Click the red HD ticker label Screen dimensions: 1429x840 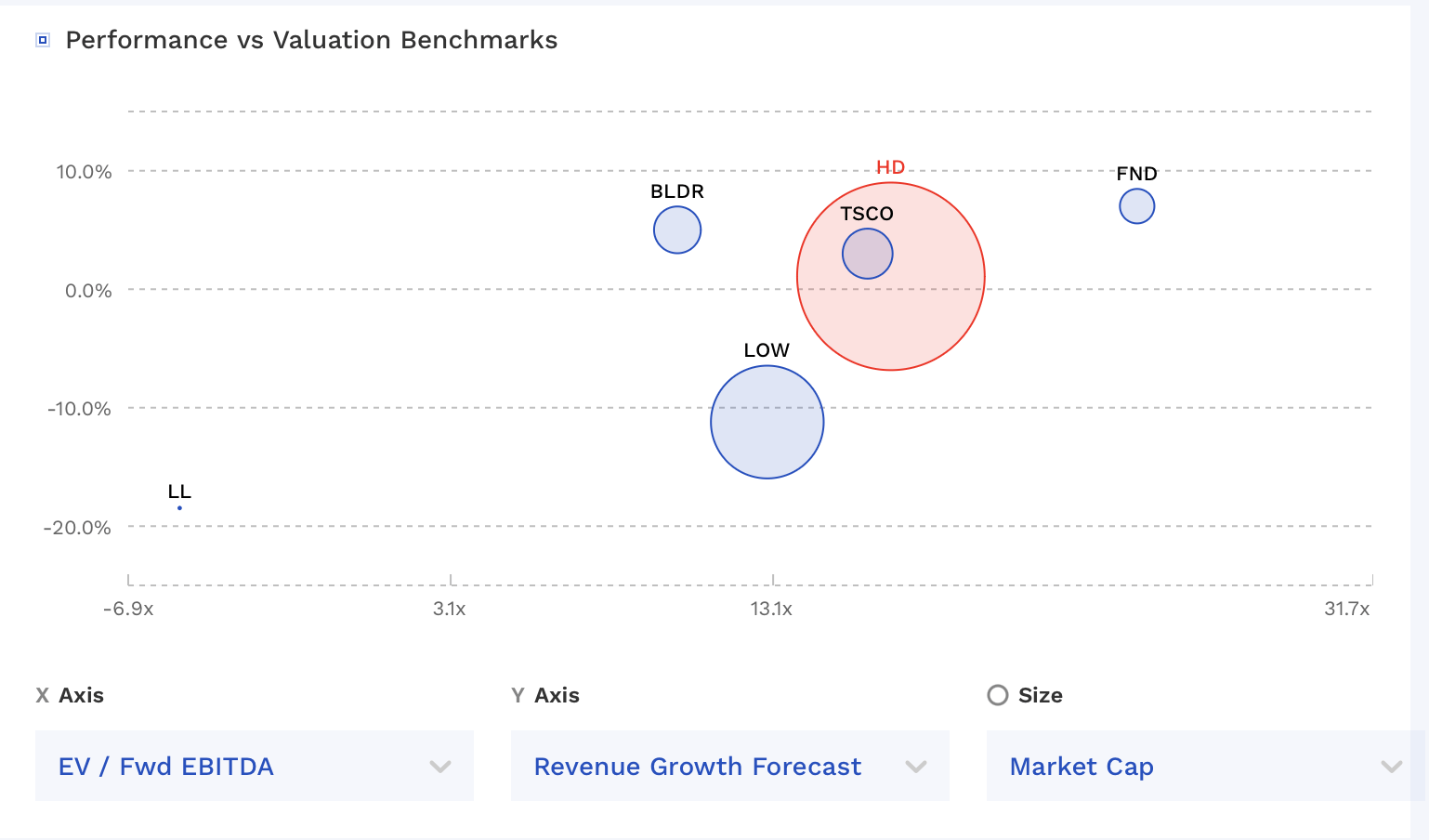point(890,167)
